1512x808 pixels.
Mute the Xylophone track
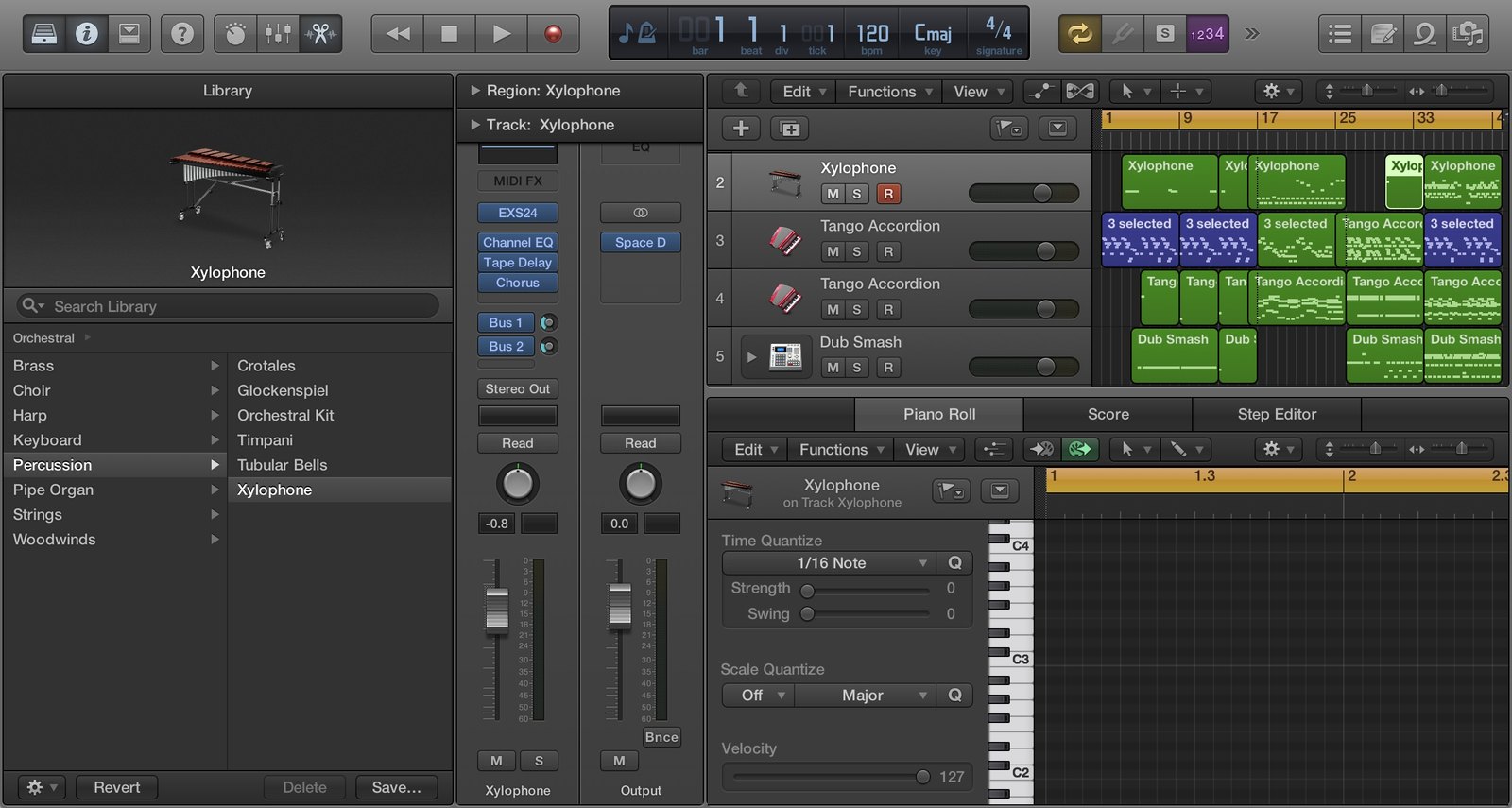point(833,194)
